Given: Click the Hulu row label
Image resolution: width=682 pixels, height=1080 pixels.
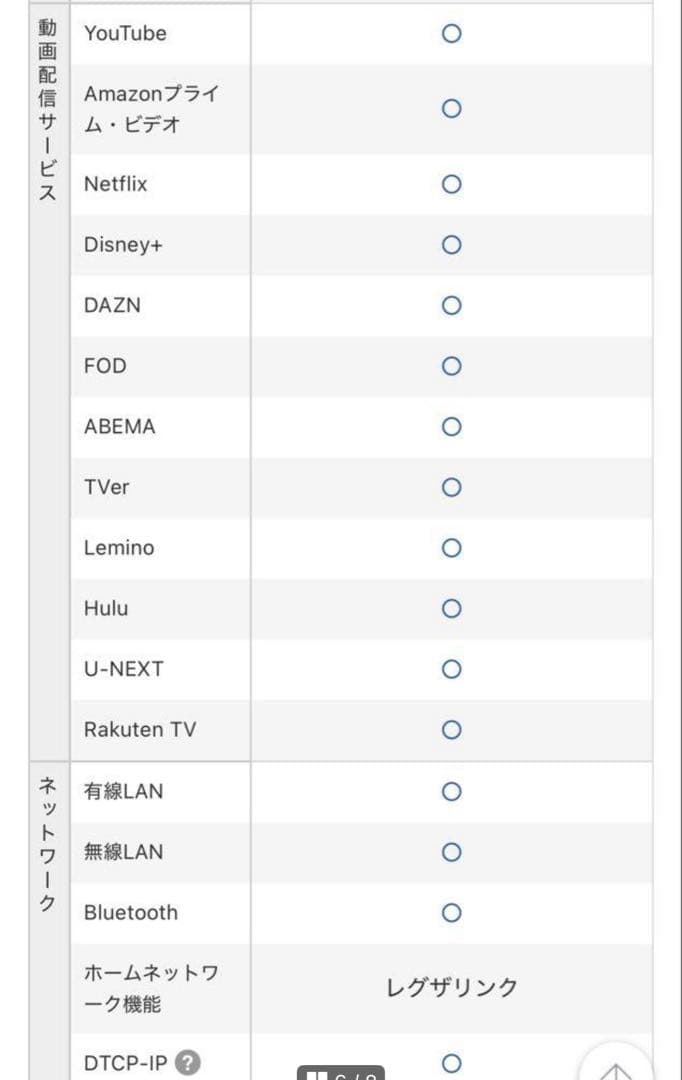Looking at the screenshot, I should tap(106, 608).
